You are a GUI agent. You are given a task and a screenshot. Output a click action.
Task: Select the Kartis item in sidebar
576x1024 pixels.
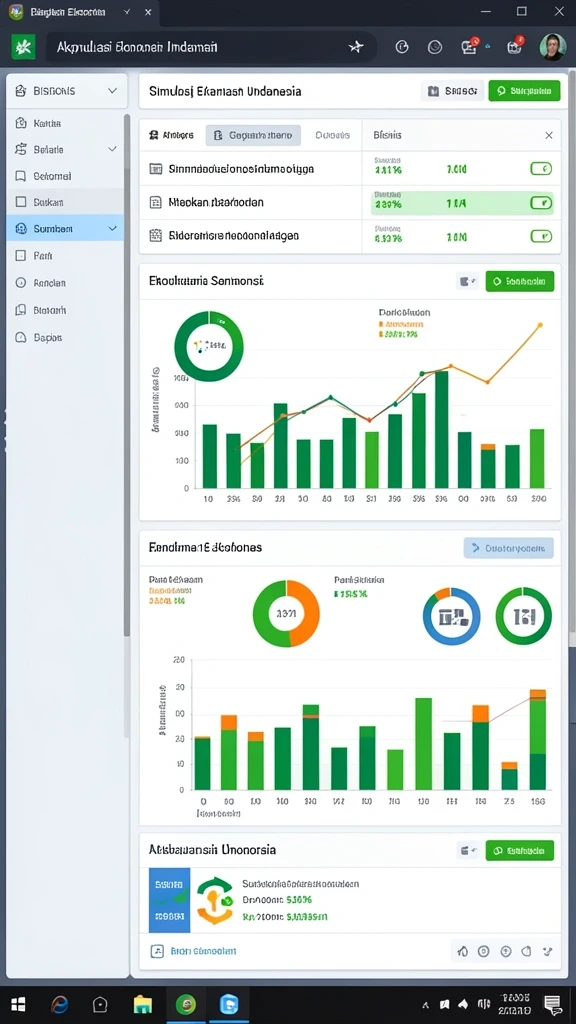point(47,123)
